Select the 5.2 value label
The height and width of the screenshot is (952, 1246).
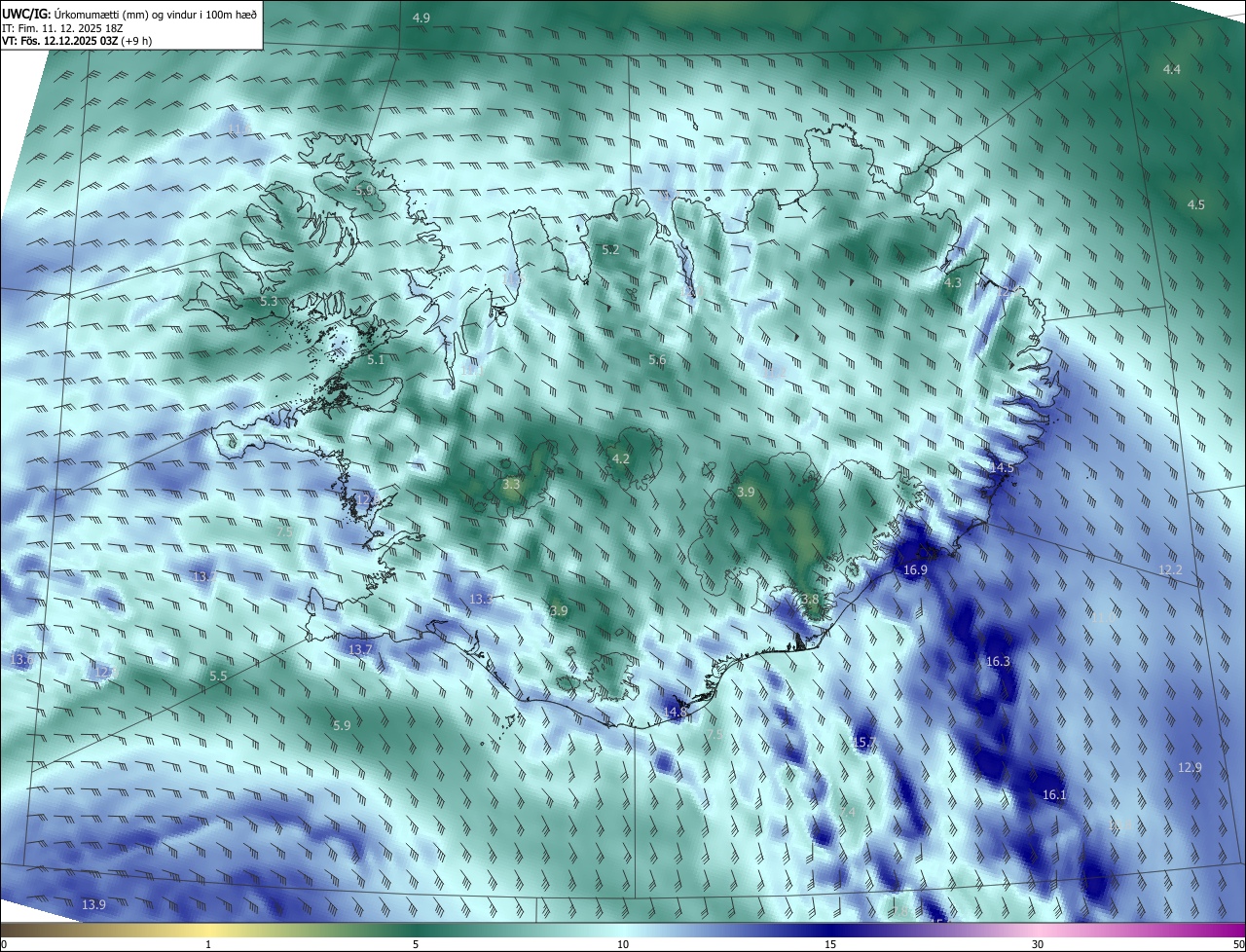[610, 250]
